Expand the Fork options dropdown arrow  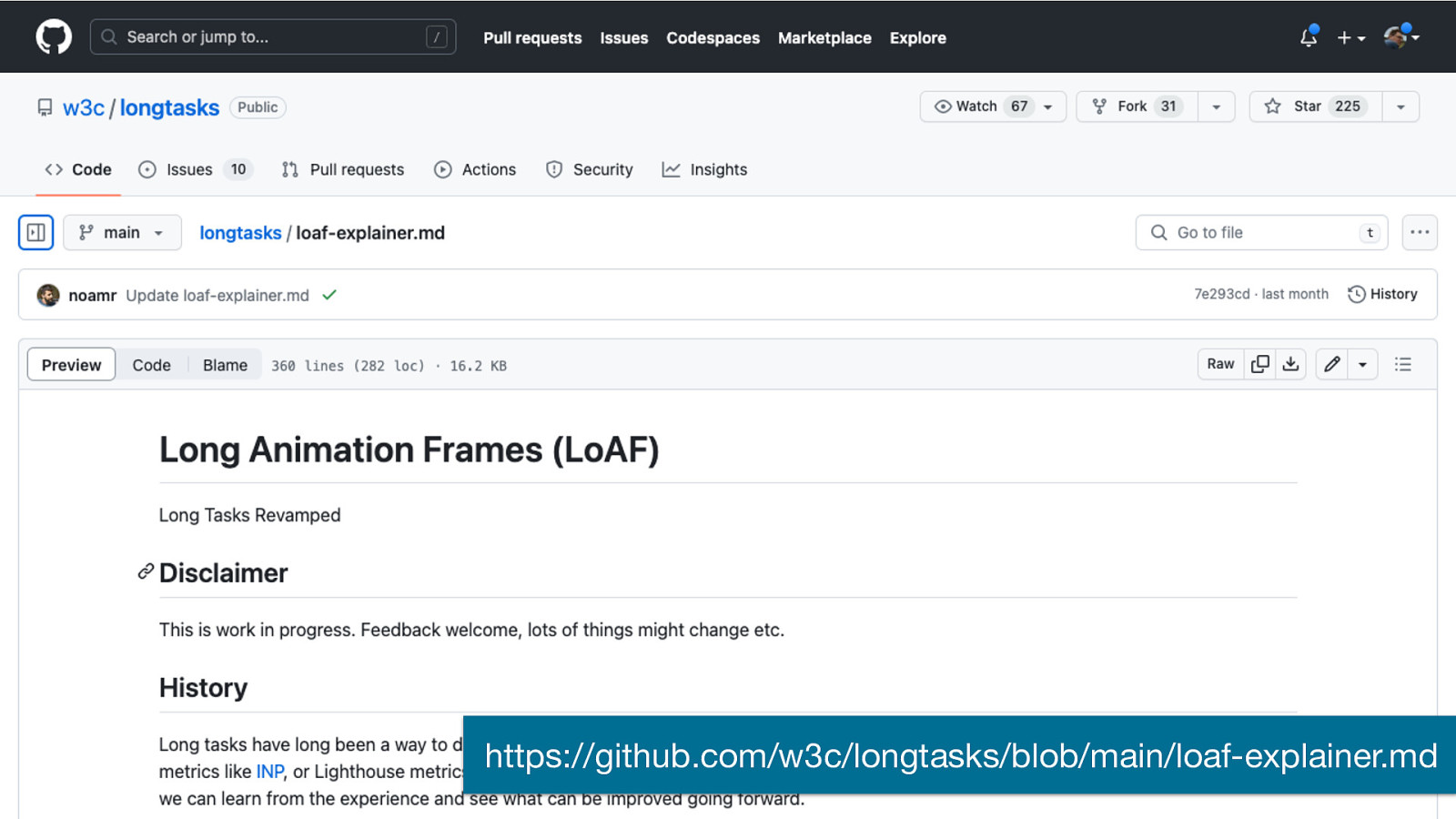pos(1217,106)
